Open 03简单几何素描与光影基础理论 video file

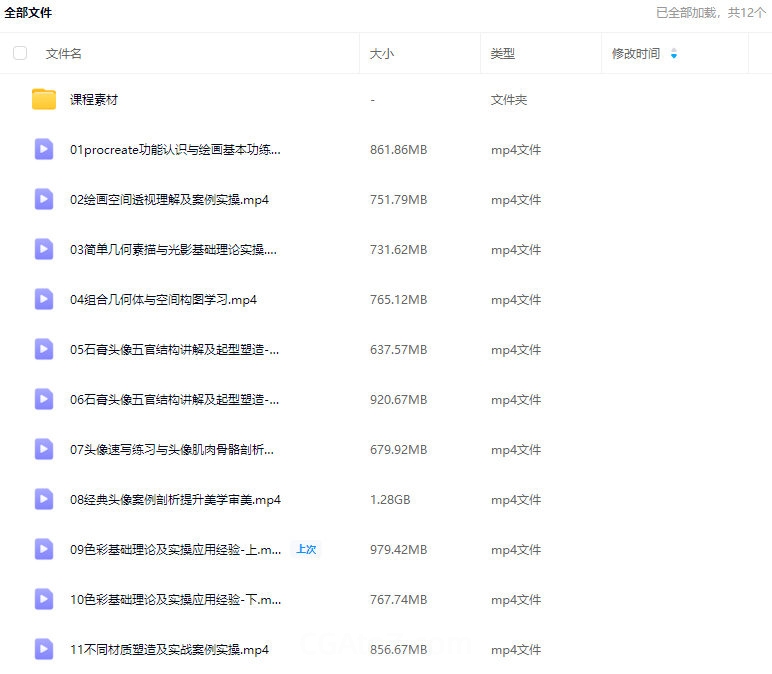[x=173, y=250]
